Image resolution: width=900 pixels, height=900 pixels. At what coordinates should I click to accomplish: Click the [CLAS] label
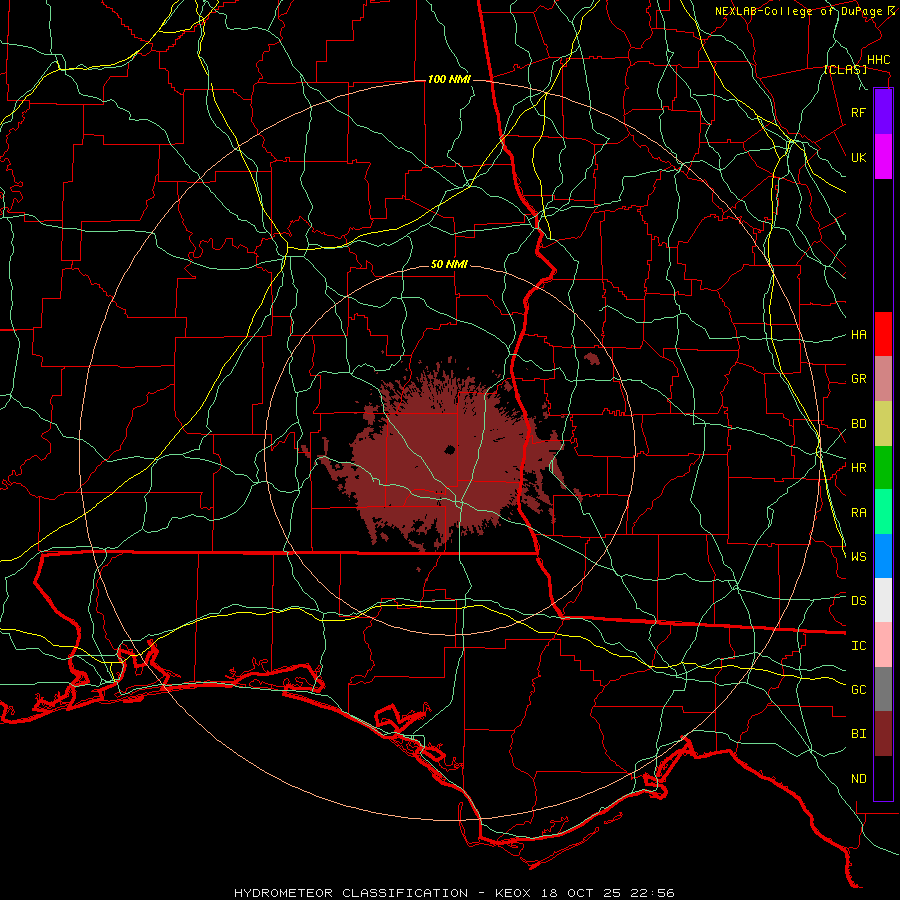click(845, 69)
